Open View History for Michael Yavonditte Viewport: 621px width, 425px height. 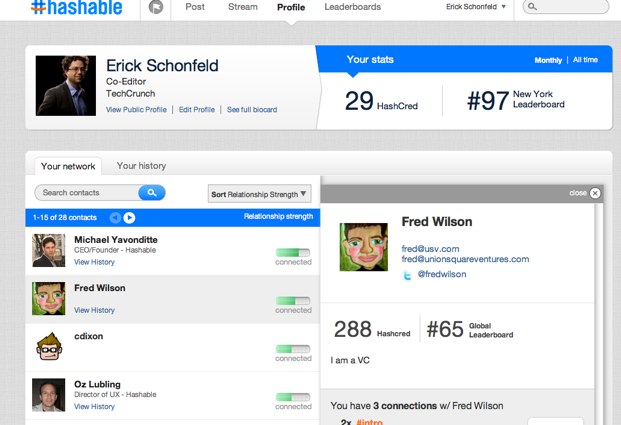click(x=94, y=262)
